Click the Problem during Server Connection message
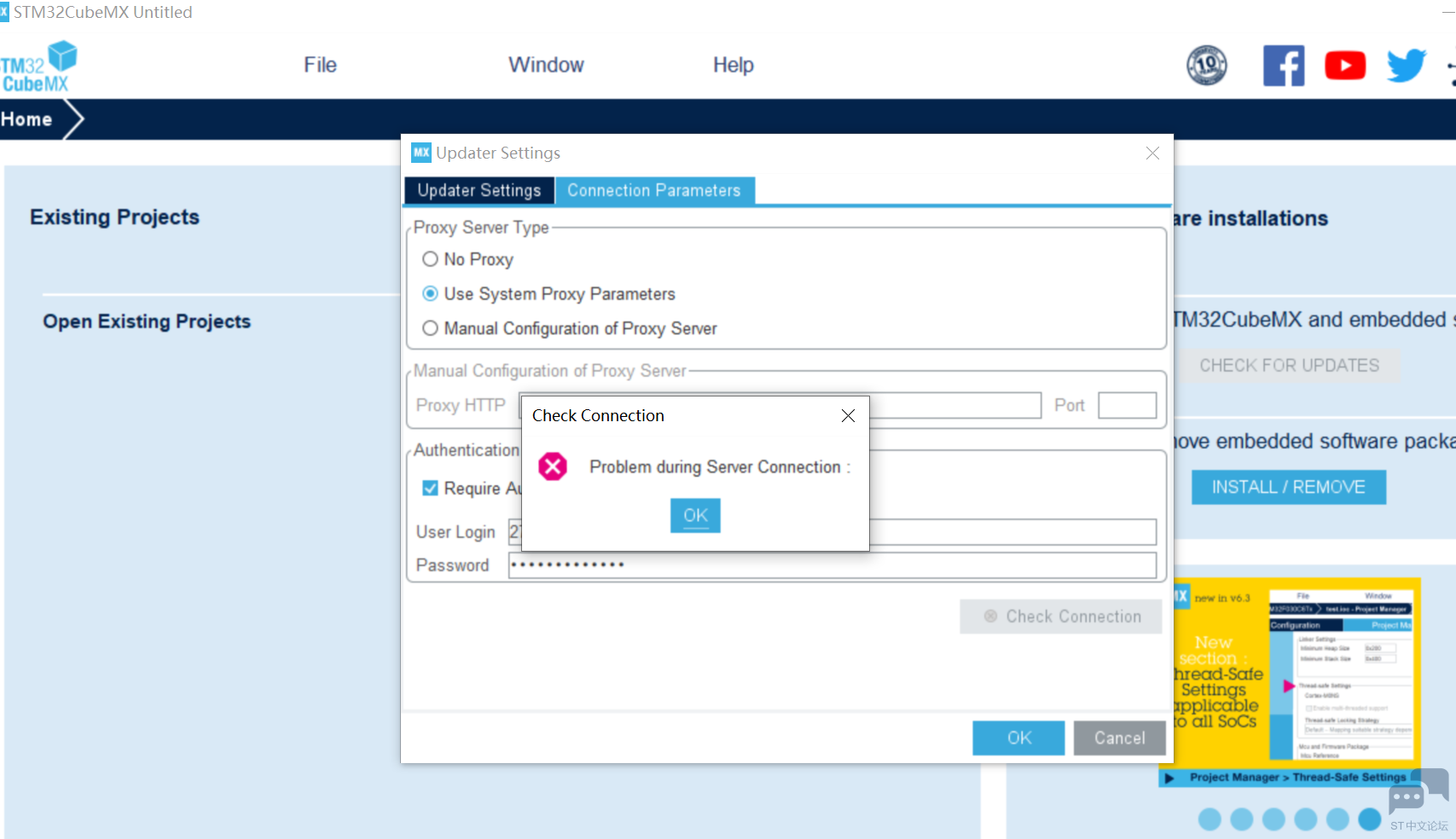1456x839 pixels. [x=720, y=467]
